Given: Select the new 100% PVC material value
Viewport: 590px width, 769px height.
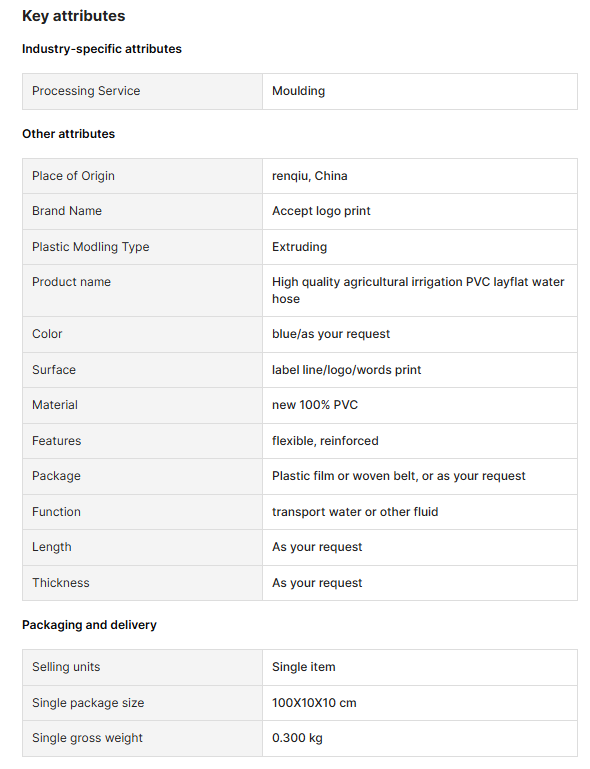Looking at the screenshot, I should click(x=315, y=405).
